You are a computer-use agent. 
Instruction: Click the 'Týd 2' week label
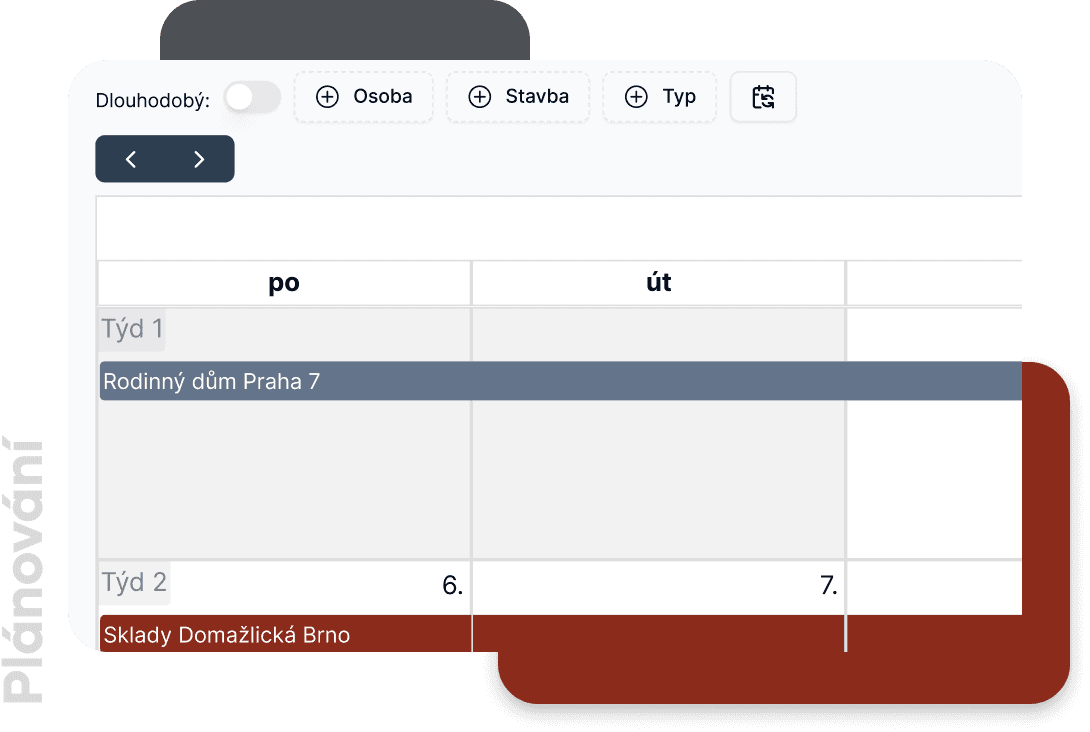point(135,583)
